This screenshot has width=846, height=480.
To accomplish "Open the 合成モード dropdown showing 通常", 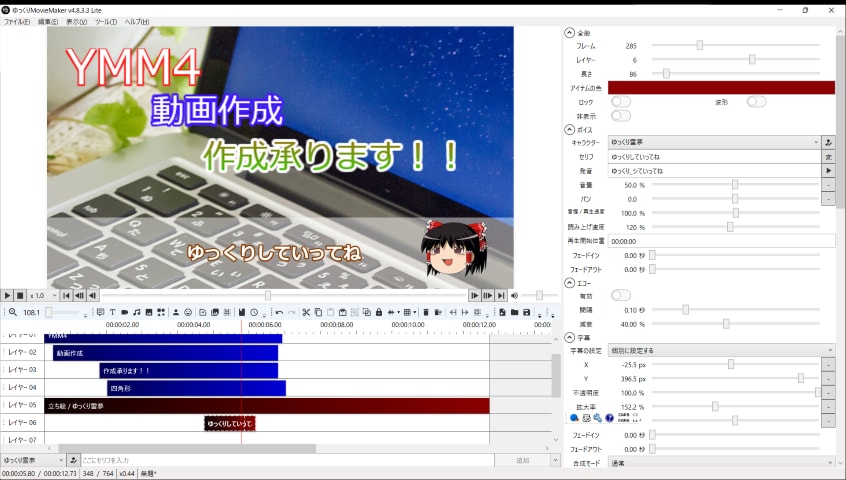I will click(x=721, y=463).
